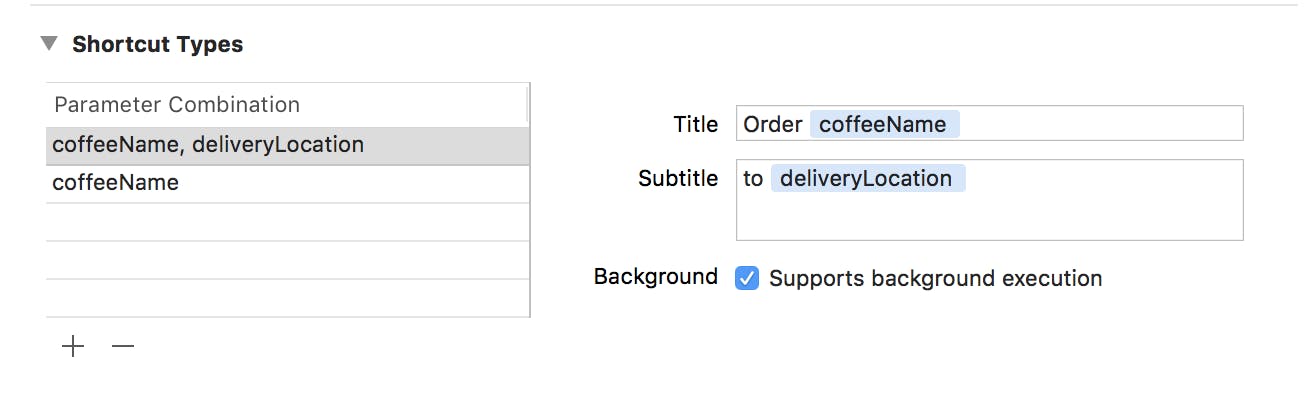The image size is (1308, 400).
Task: Select the coffeeName token in Title
Action: (x=883, y=124)
